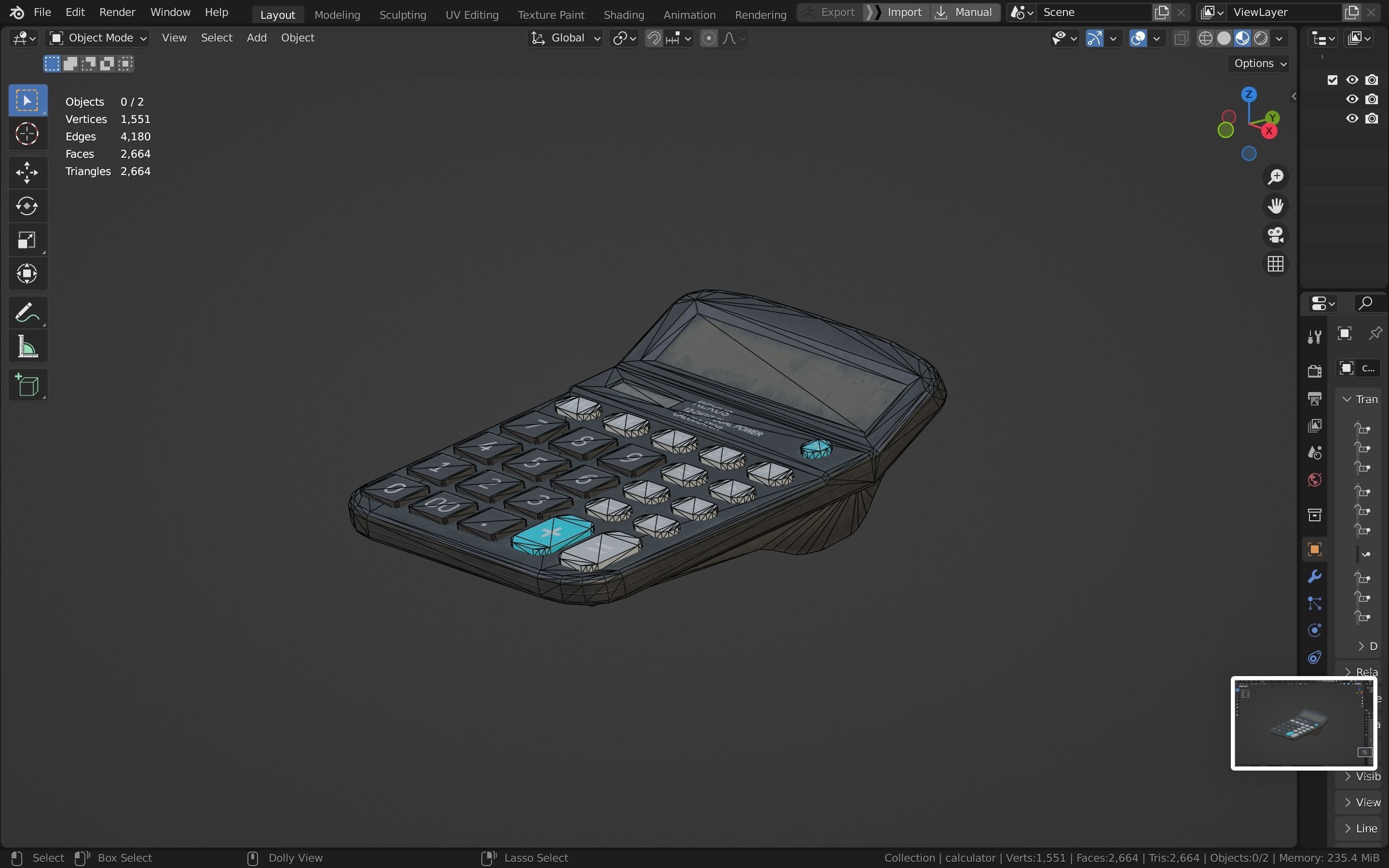Toggle show gizmo button
The width and height of the screenshot is (1389, 868).
(1094, 39)
